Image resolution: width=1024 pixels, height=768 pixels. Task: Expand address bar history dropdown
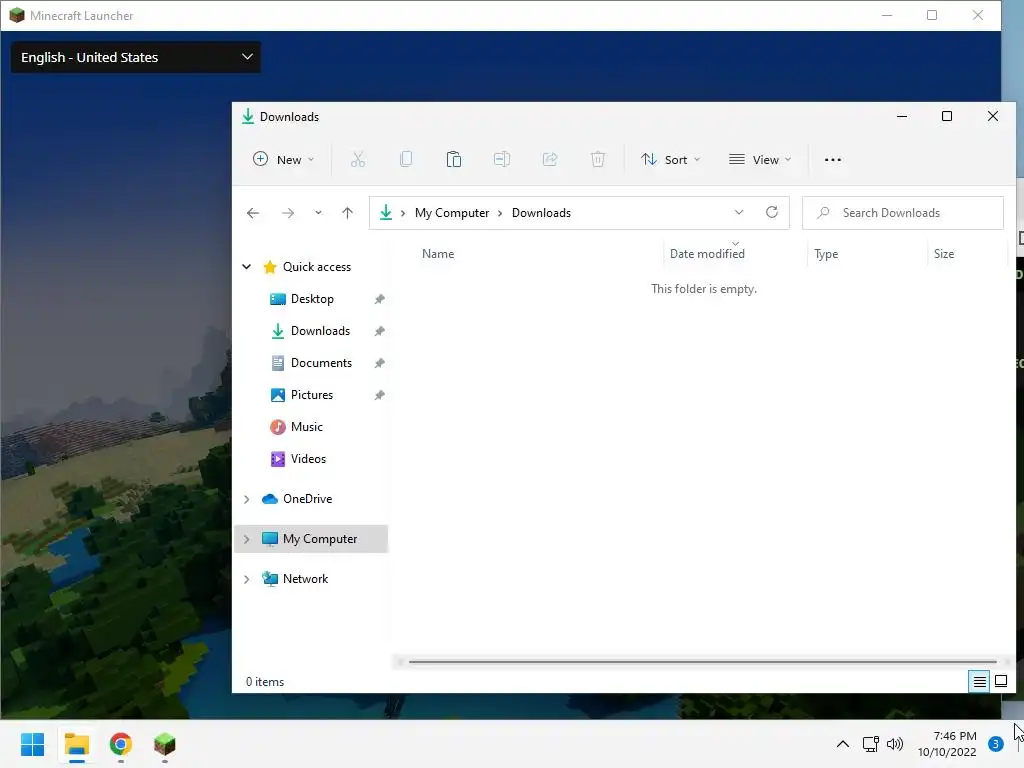click(x=739, y=212)
